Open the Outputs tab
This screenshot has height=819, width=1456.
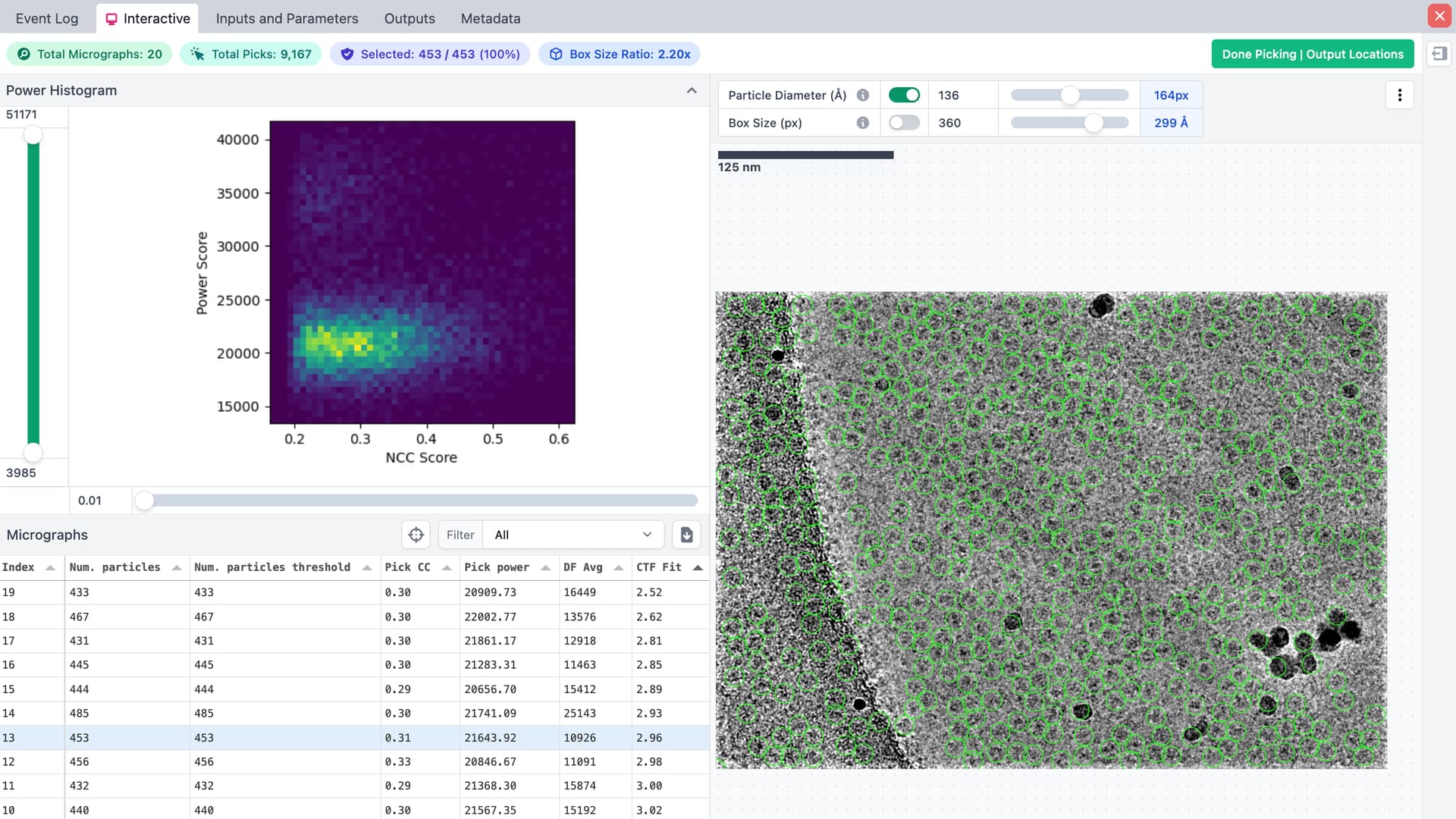(x=409, y=18)
